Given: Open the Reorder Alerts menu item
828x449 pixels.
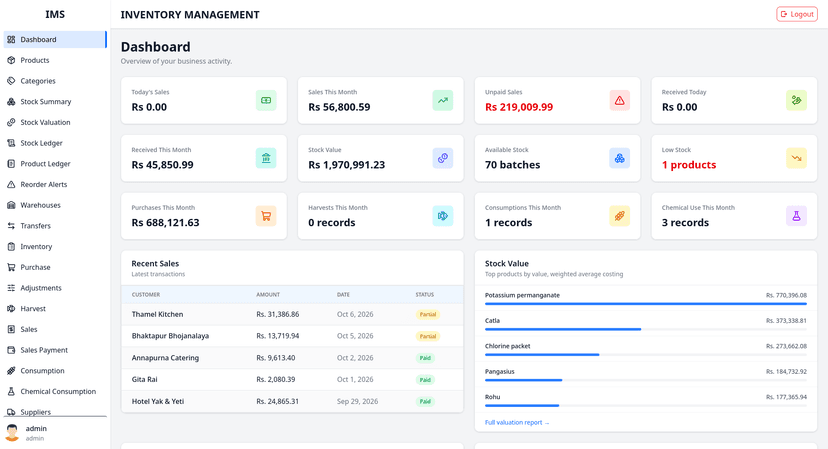Looking at the screenshot, I should 55,184.
